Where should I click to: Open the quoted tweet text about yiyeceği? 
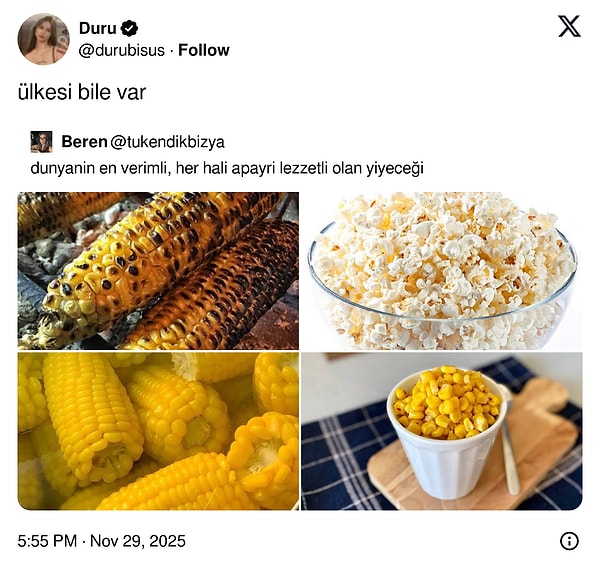227,168
